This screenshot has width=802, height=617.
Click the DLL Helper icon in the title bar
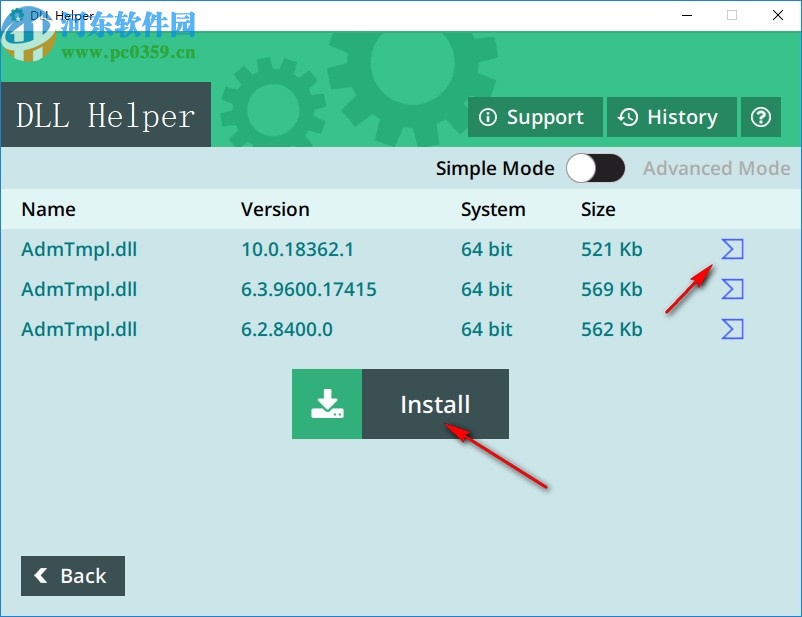14,15
